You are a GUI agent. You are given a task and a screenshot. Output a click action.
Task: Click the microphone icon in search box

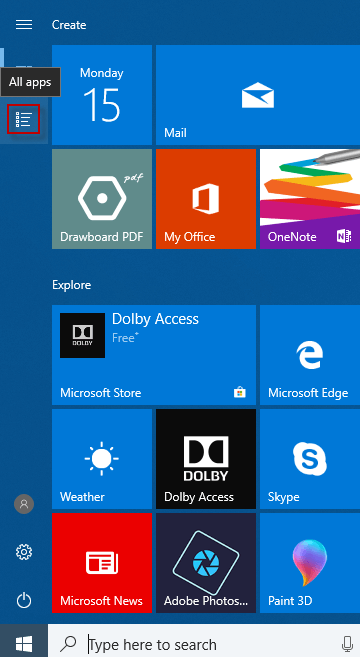pos(347,644)
